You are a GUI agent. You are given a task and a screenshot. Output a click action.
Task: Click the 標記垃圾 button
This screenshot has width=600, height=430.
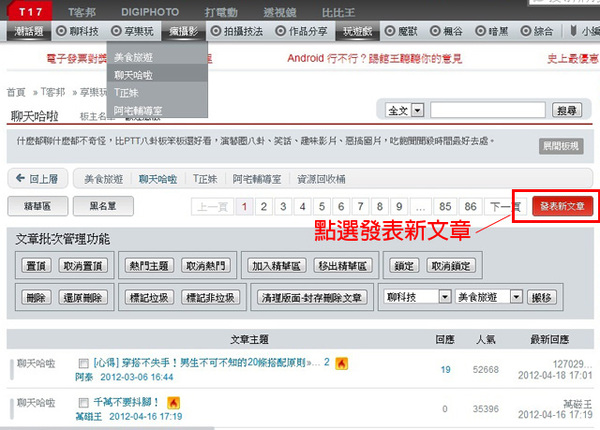[149, 297]
